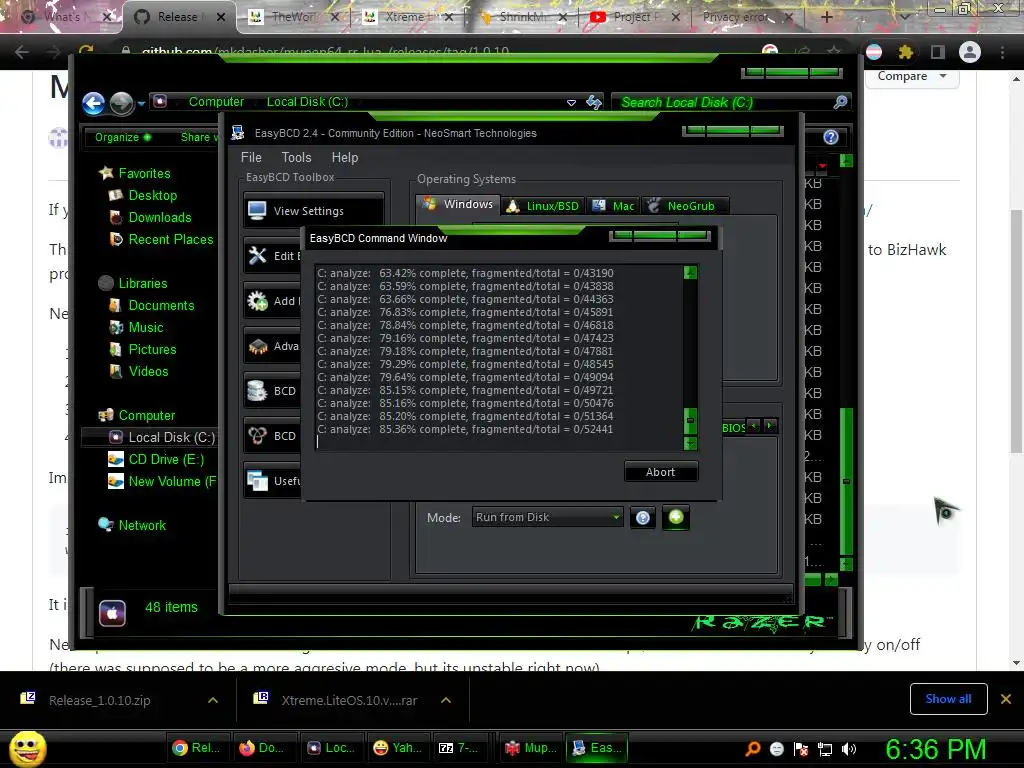
Task: Switch to the NeoGrub tab
Action: (684, 206)
